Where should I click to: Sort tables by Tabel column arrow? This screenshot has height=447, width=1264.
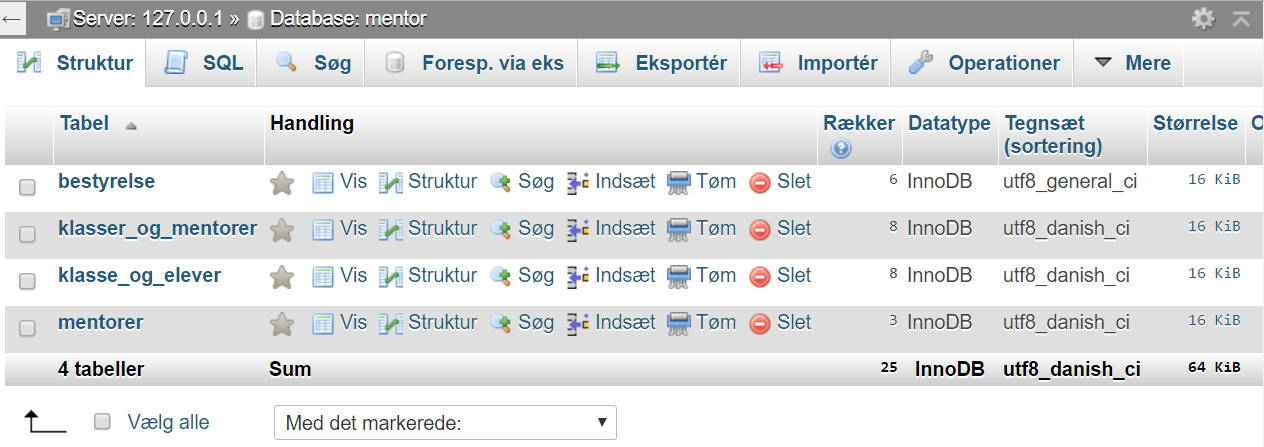[x=131, y=126]
